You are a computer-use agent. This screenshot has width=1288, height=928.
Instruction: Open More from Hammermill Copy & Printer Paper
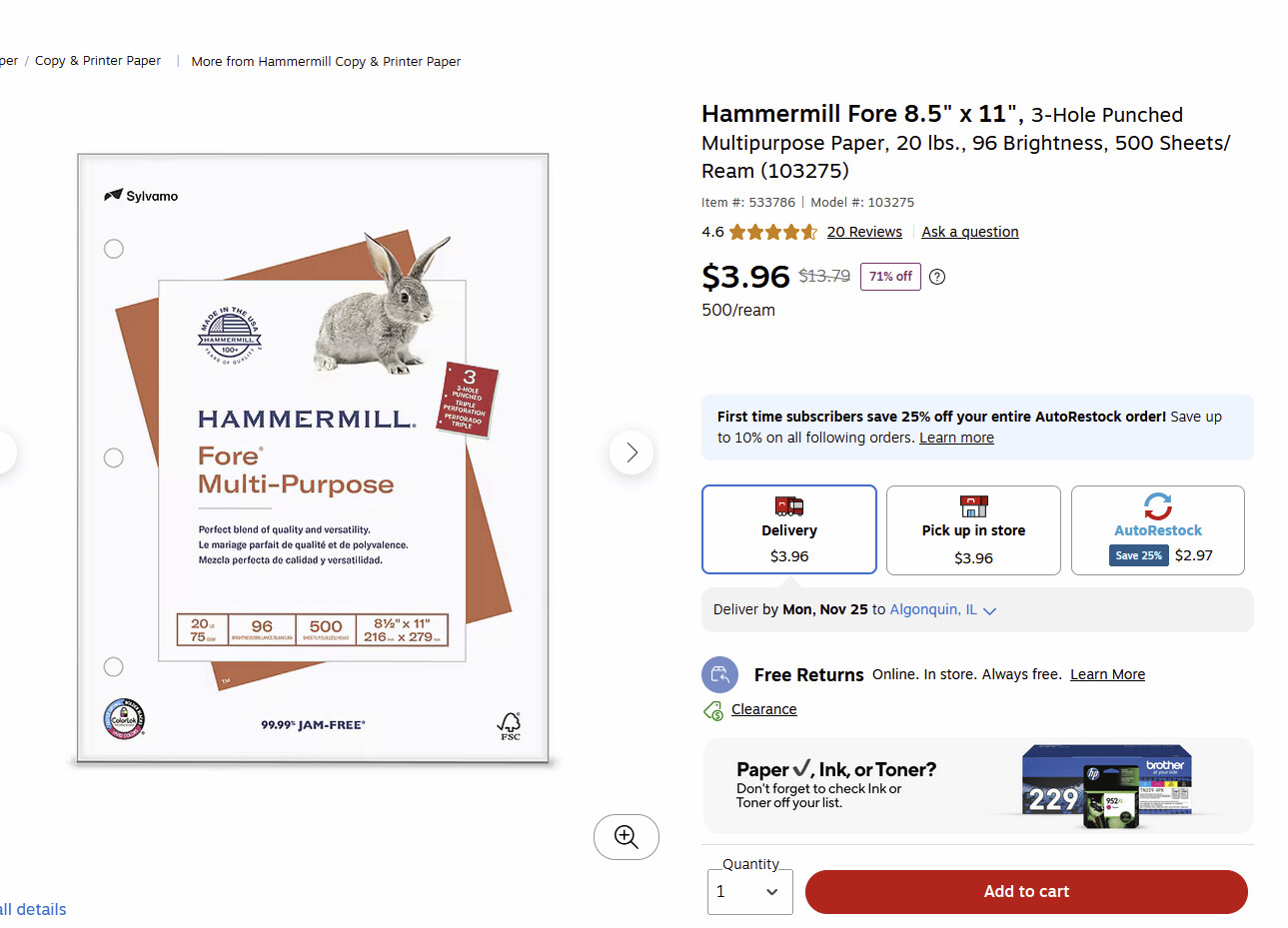tap(326, 62)
